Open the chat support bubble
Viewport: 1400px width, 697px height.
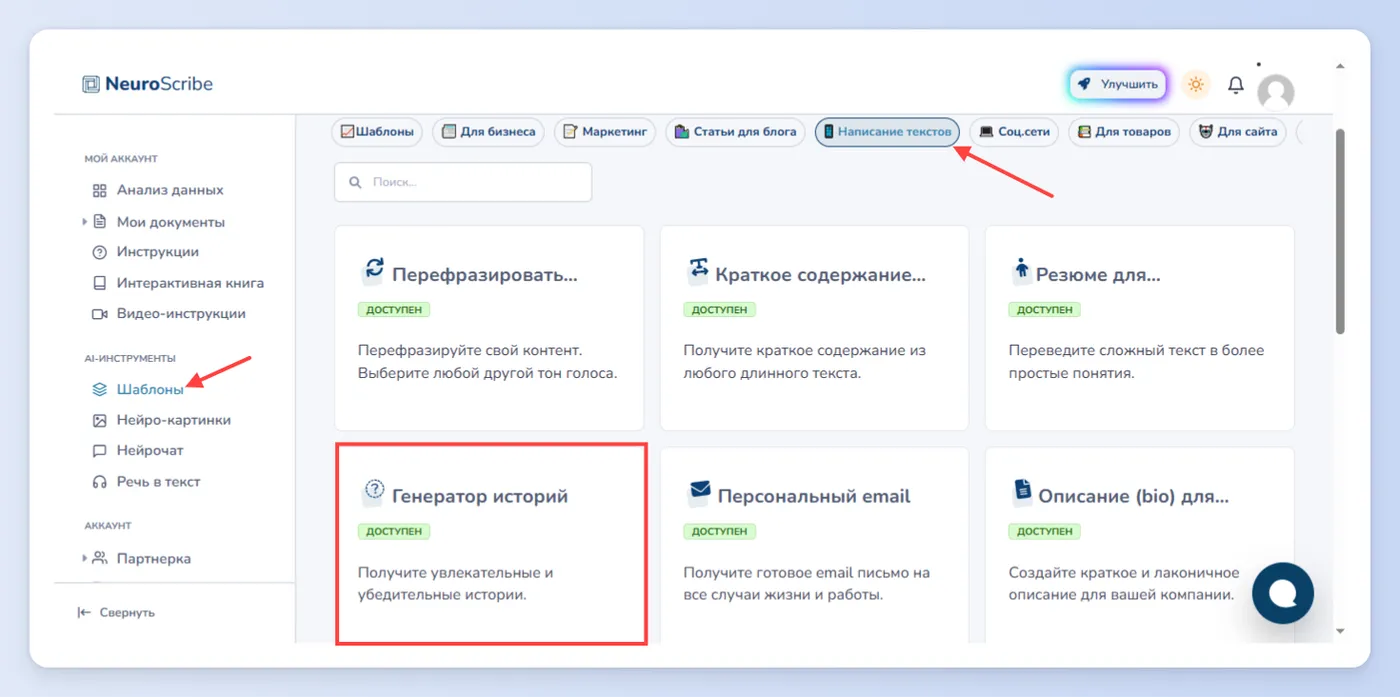1283,593
